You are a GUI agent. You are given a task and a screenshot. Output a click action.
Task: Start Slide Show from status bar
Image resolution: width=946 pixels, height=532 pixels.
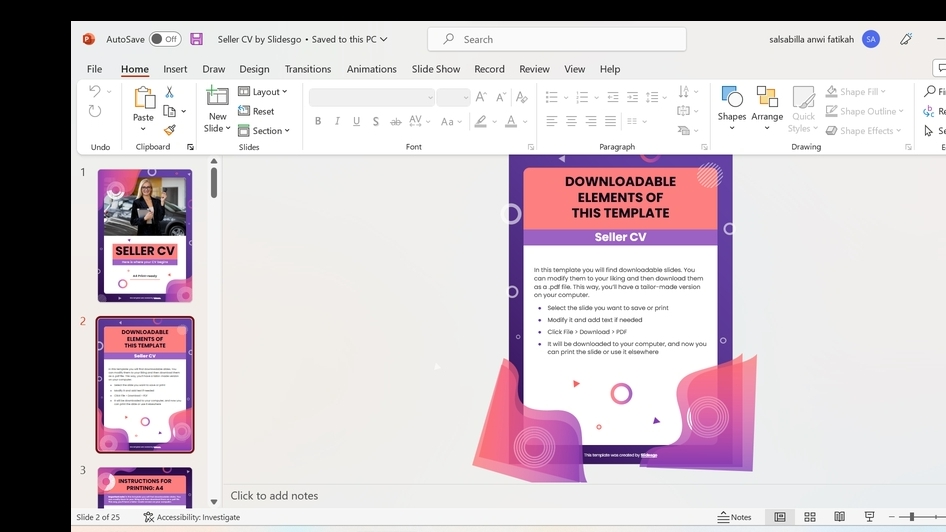click(x=869, y=517)
